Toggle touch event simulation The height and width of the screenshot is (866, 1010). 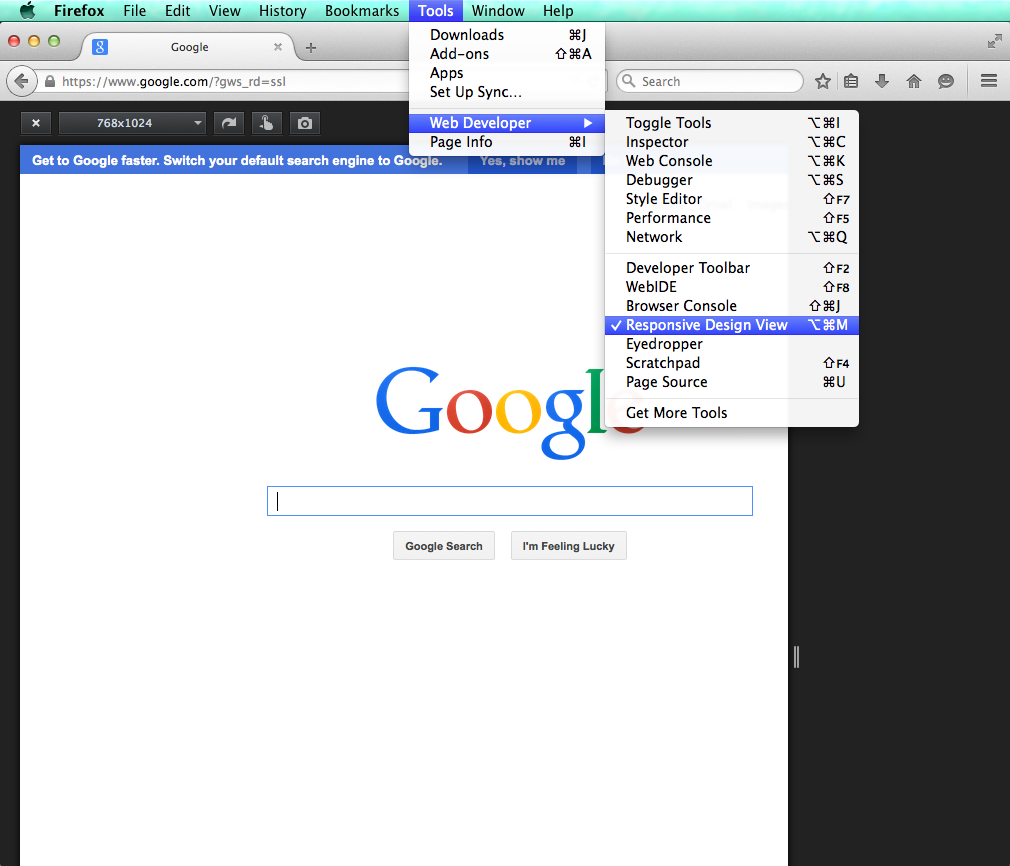click(x=267, y=123)
